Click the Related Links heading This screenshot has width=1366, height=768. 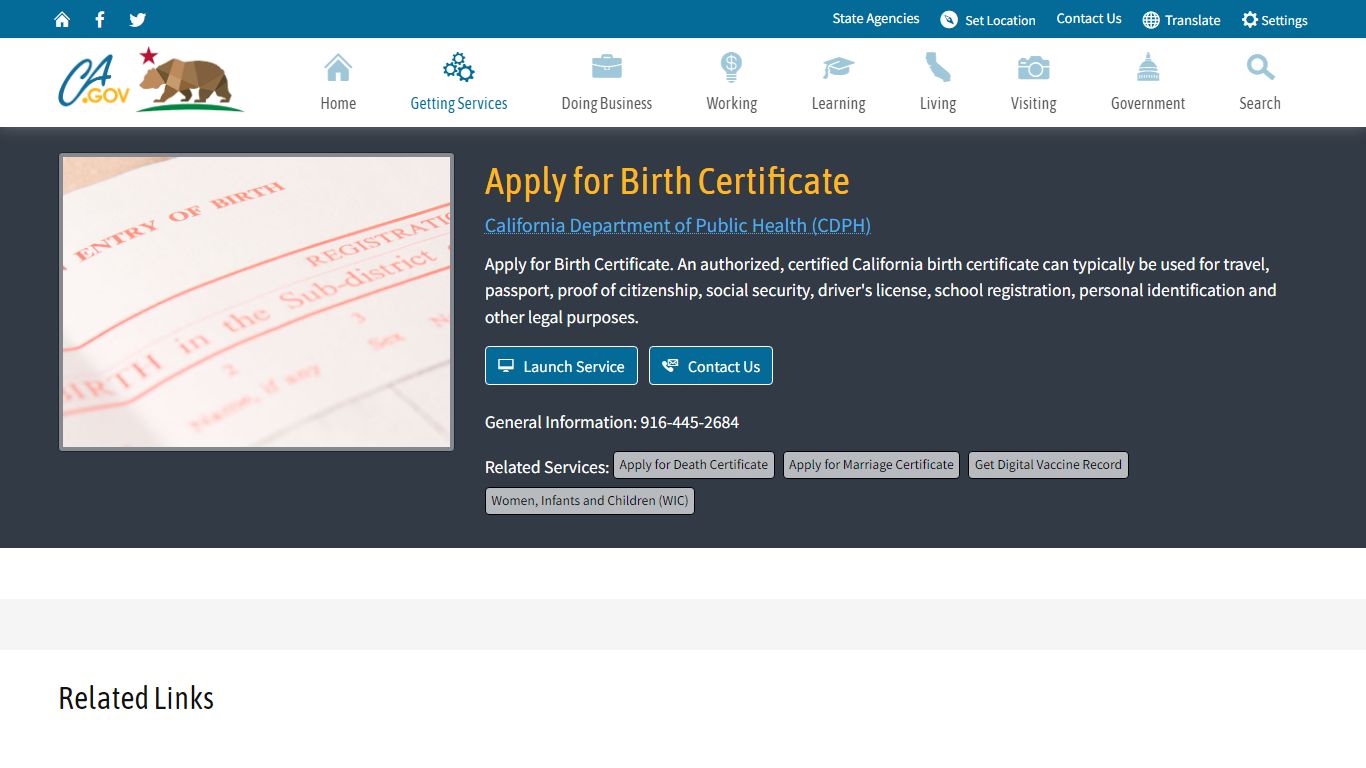coord(136,698)
